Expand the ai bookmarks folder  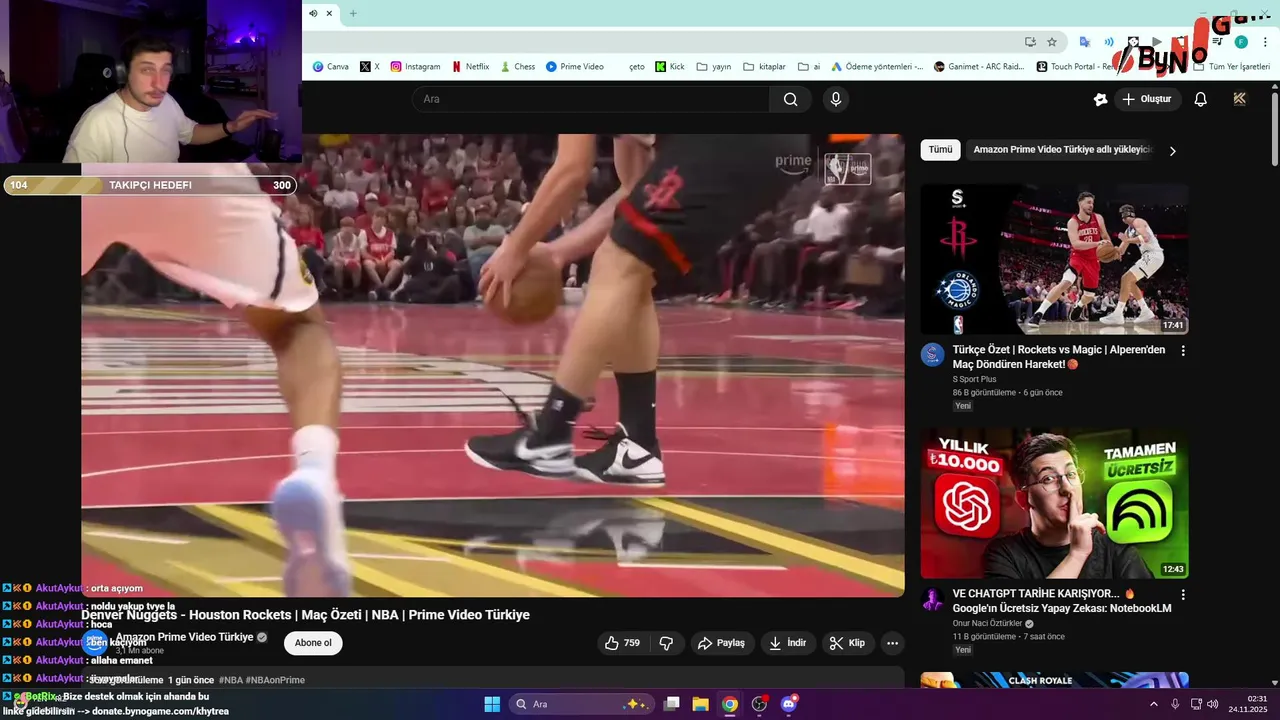[x=809, y=67]
